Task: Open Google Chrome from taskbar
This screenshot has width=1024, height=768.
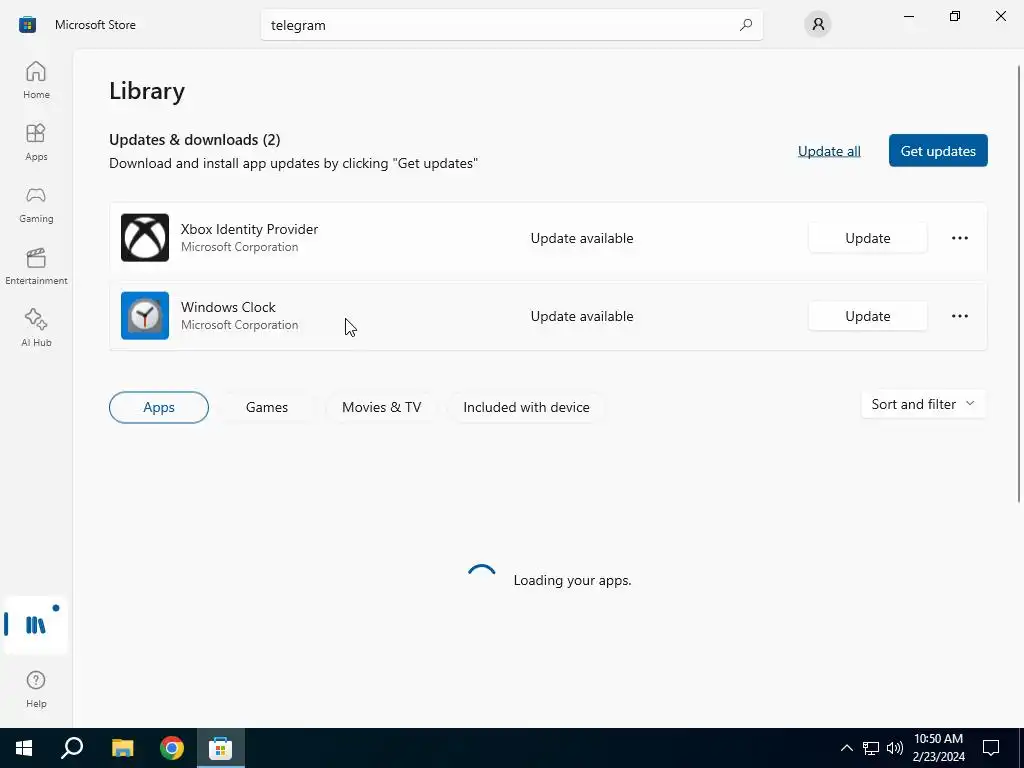Action: (172, 748)
